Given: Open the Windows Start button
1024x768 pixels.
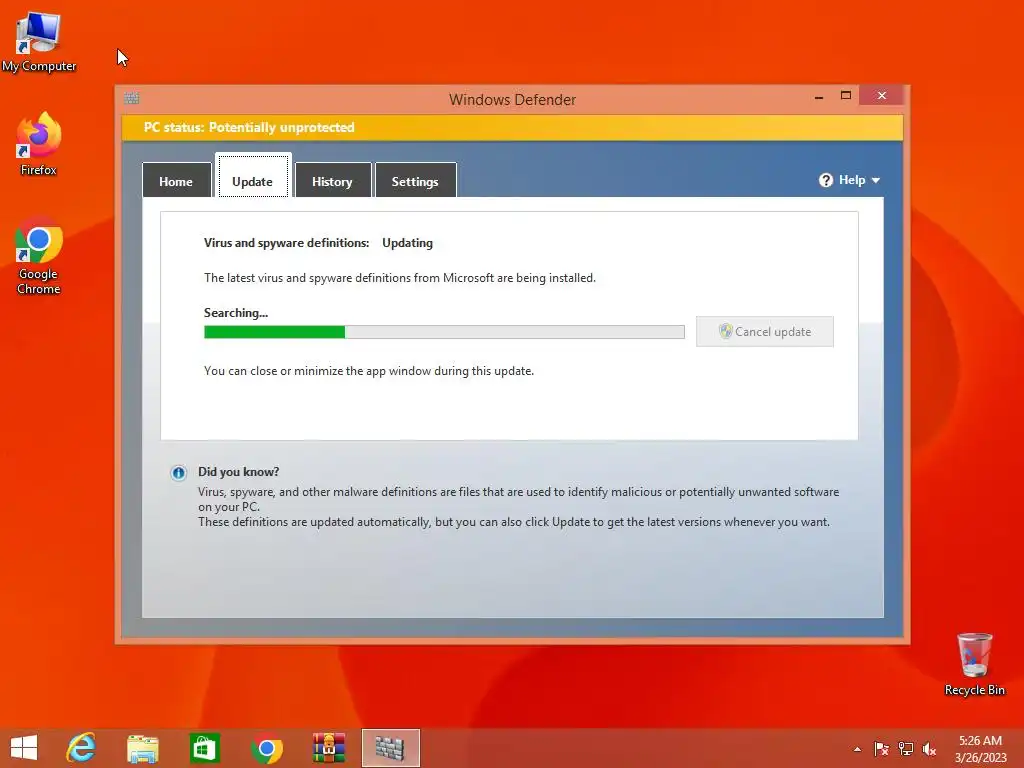Looking at the screenshot, I should [24, 748].
